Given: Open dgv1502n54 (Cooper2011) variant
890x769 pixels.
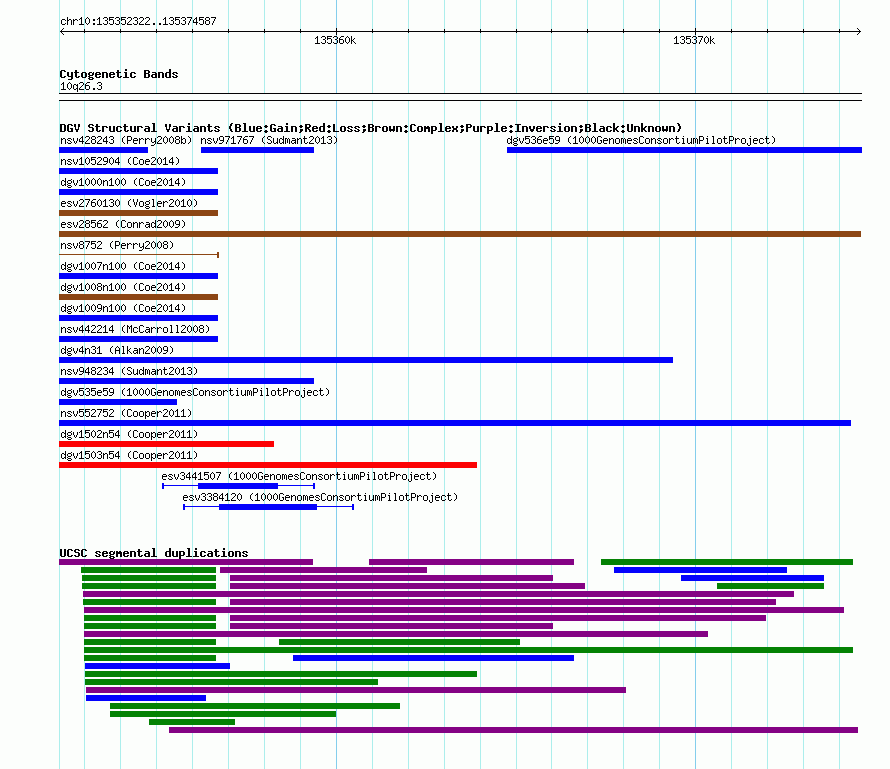Looking at the screenshot, I should click(x=129, y=434).
